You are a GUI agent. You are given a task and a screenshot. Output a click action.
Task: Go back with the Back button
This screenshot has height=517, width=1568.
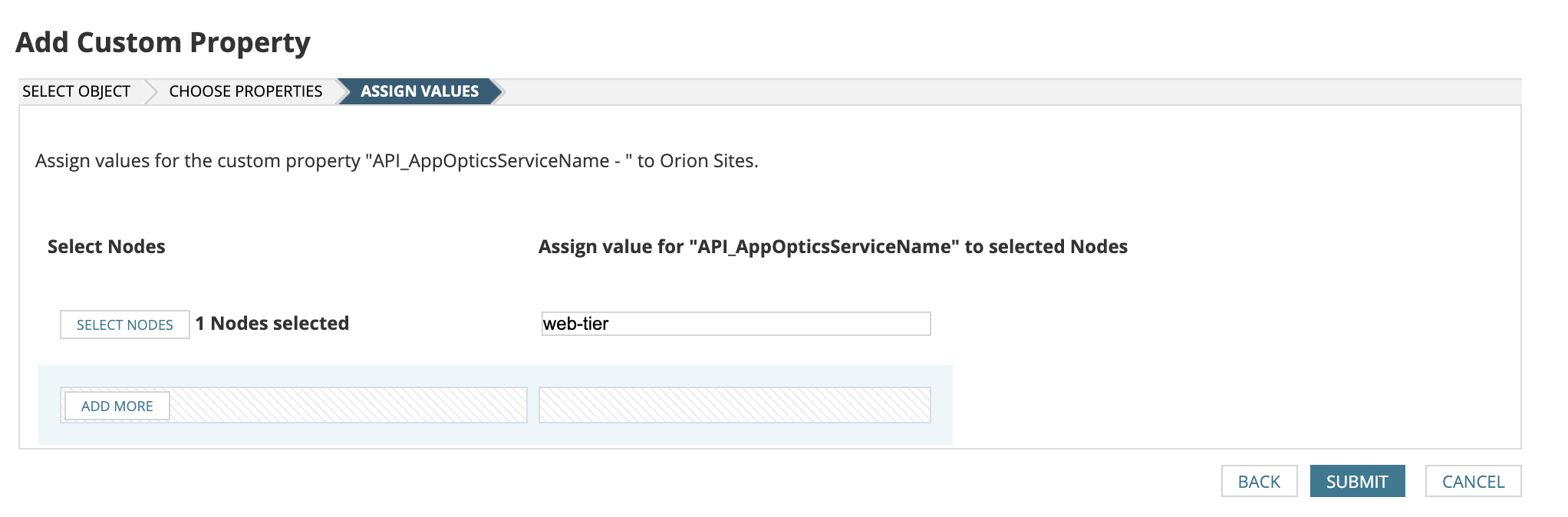[1258, 482]
